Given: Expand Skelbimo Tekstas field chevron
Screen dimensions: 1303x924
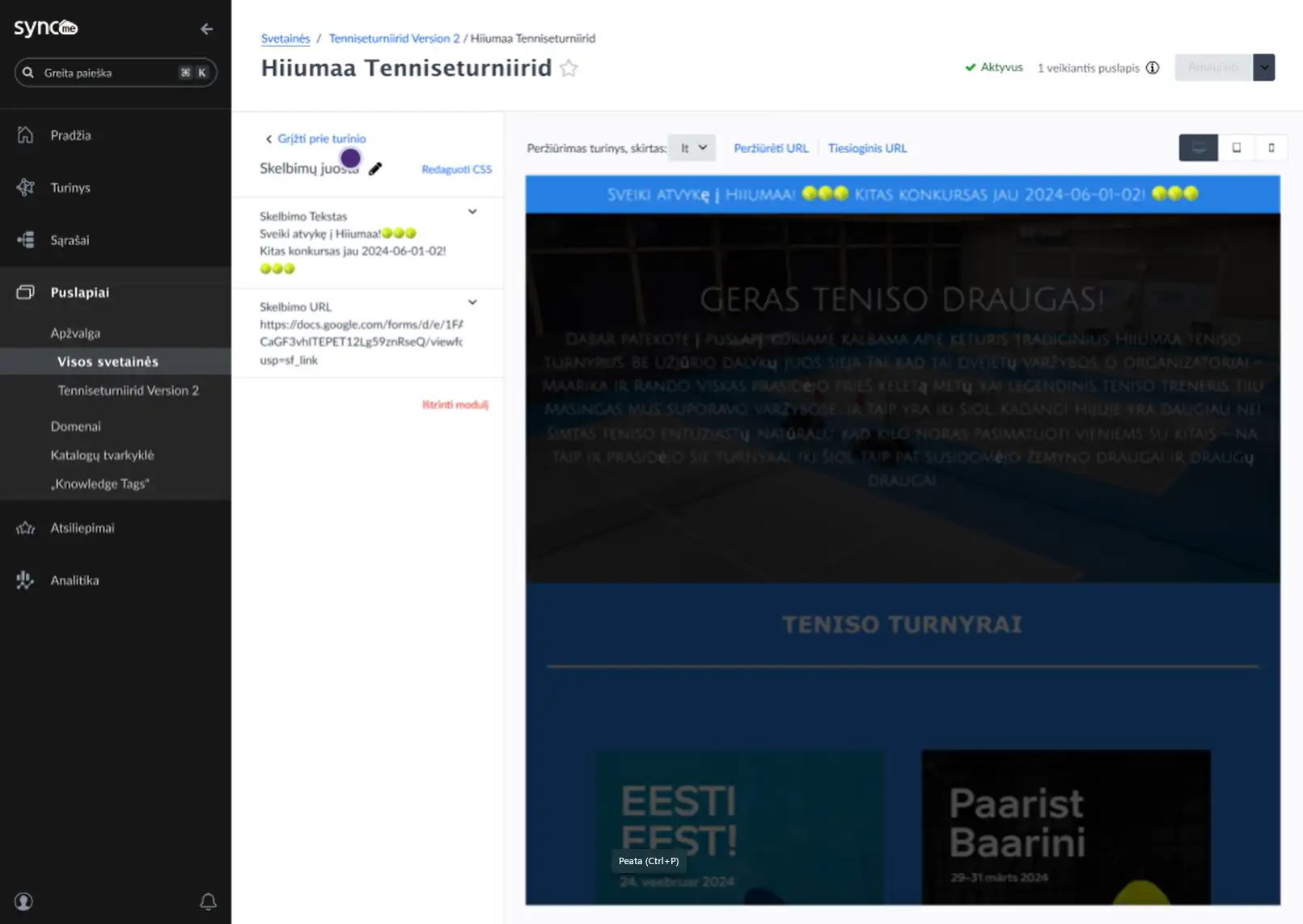Looking at the screenshot, I should click(x=472, y=212).
